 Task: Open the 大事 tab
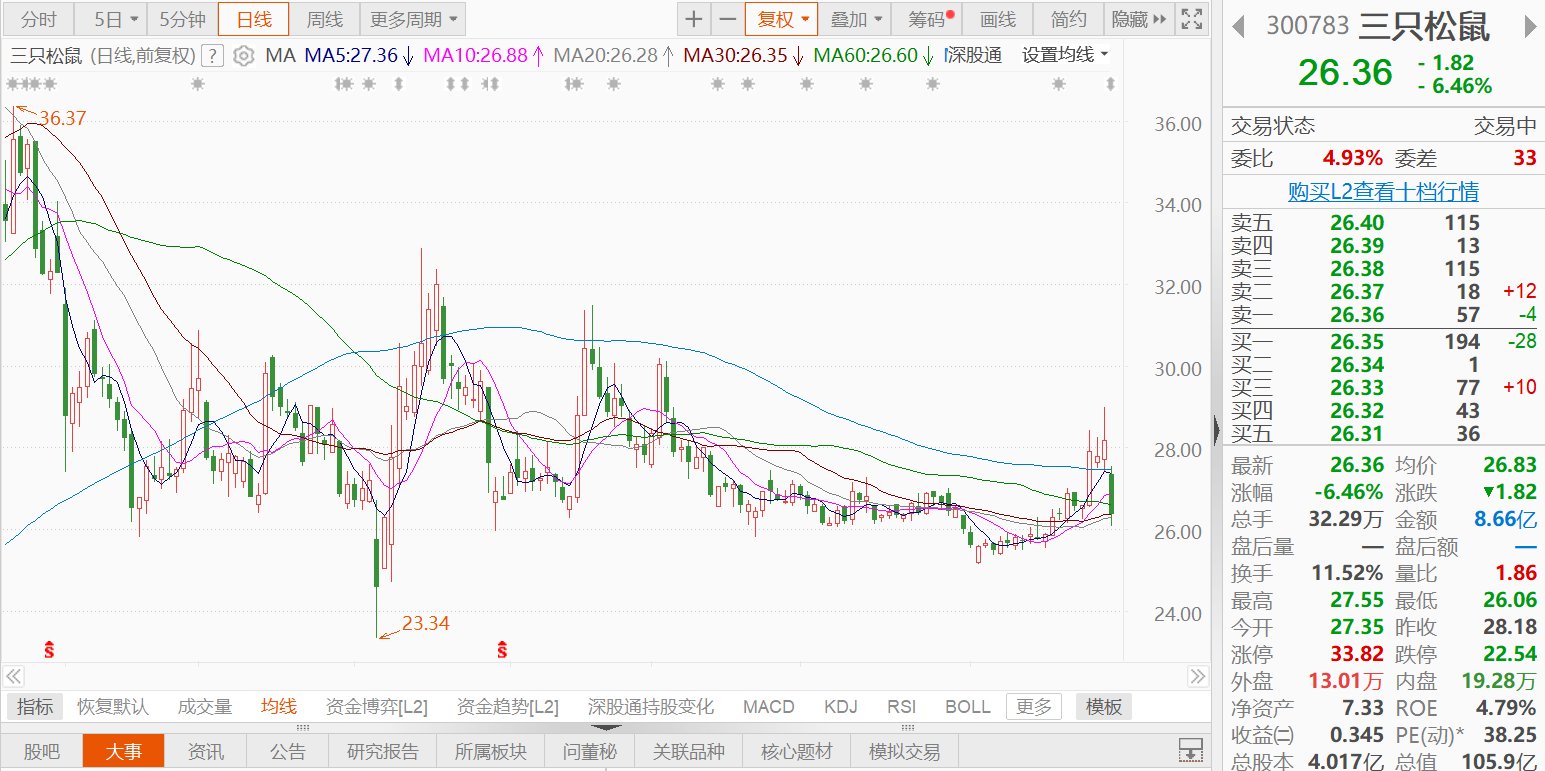click(x=123, y=752)
